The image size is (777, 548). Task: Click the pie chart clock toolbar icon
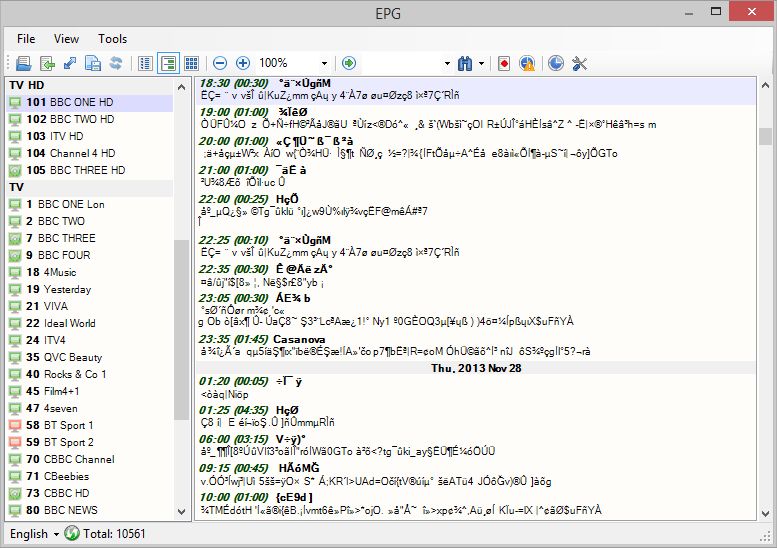[556, 63]
